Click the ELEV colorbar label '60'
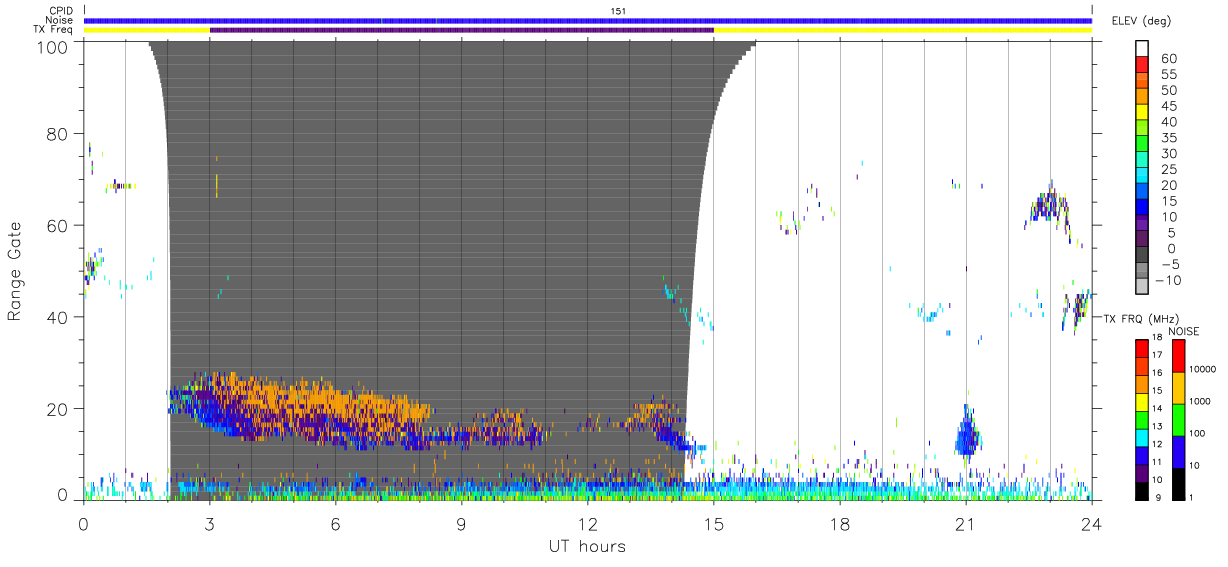 [x=1168, y=59]
